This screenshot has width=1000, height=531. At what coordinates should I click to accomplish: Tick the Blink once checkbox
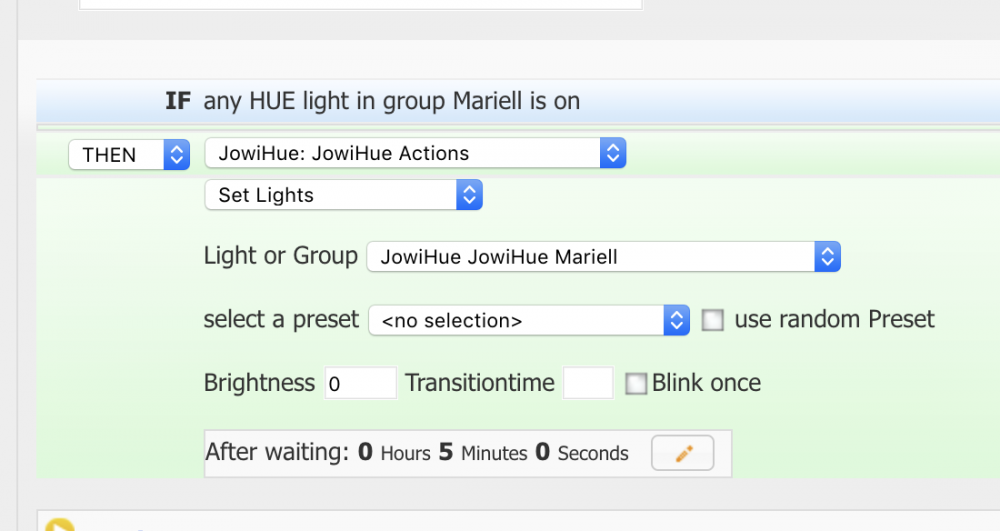pyautogui.click(x=636, y=384)
